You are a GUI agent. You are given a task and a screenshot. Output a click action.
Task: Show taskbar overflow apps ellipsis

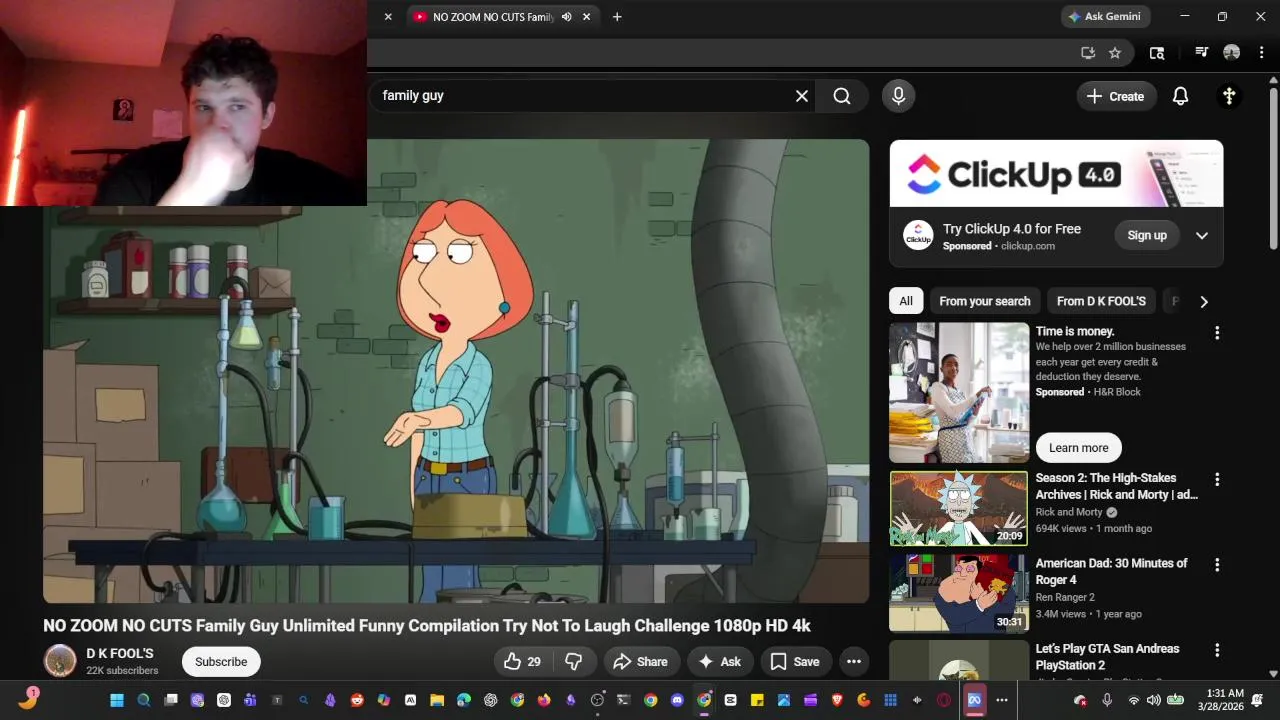click(x=1002, y=700)
